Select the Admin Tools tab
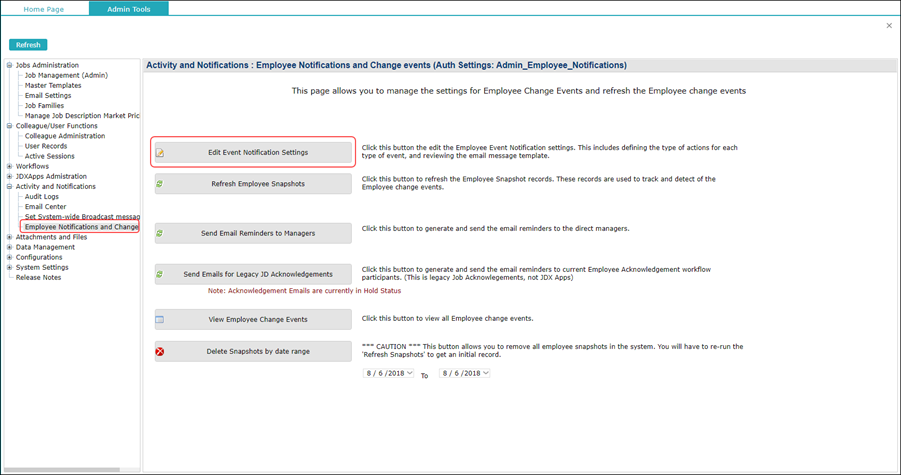Screen dimensions: 901x475 (x=128, y=9)
